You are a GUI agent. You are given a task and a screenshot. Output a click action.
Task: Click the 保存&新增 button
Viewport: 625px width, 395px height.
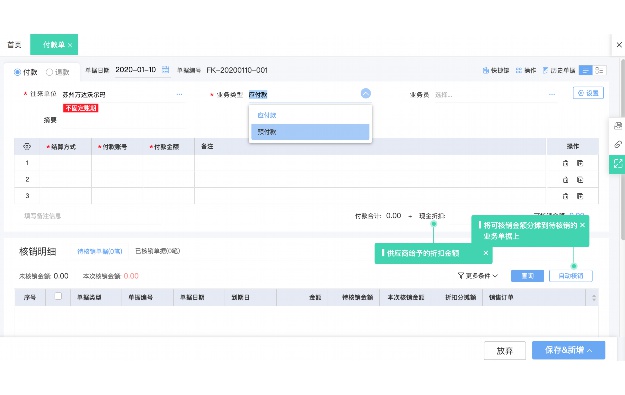[x=568, y=350]
